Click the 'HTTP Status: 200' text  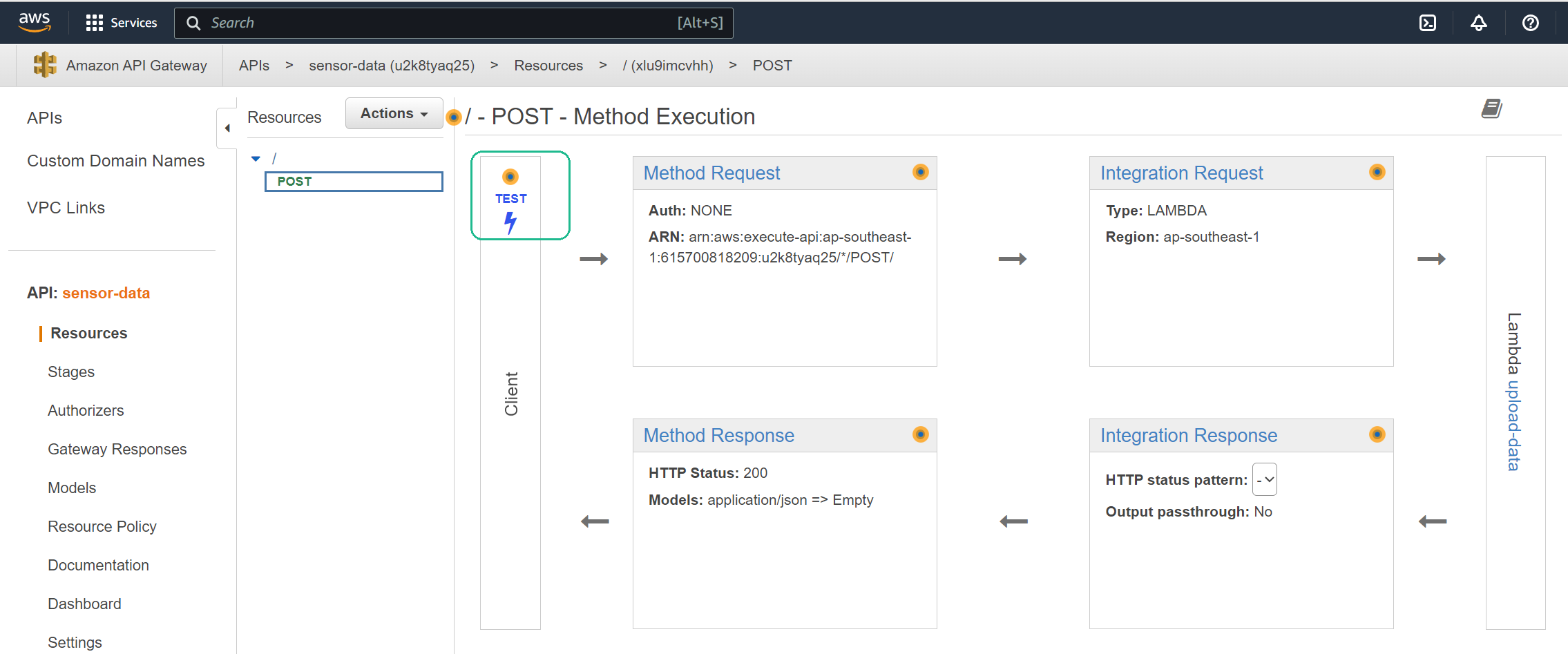(x=708, y=473)
